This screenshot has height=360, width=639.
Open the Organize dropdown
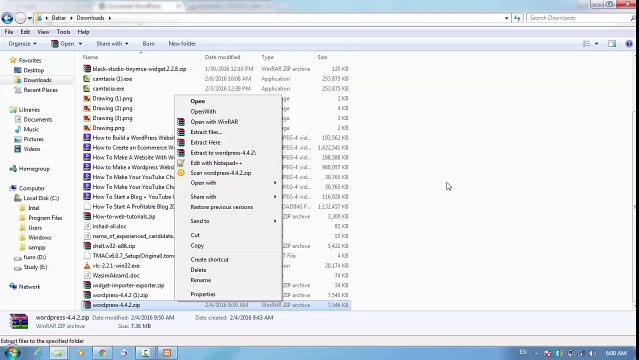pos(22,44)
